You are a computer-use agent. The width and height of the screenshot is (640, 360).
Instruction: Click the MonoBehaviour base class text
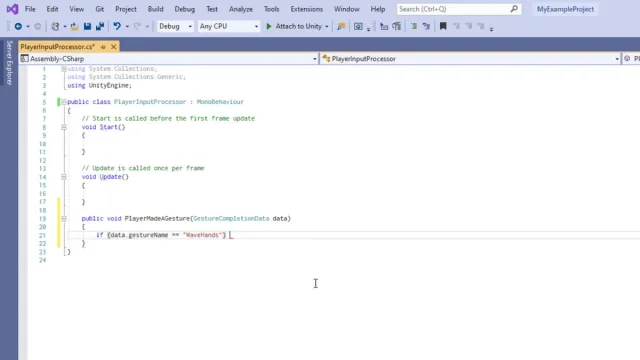click(220, 102)
